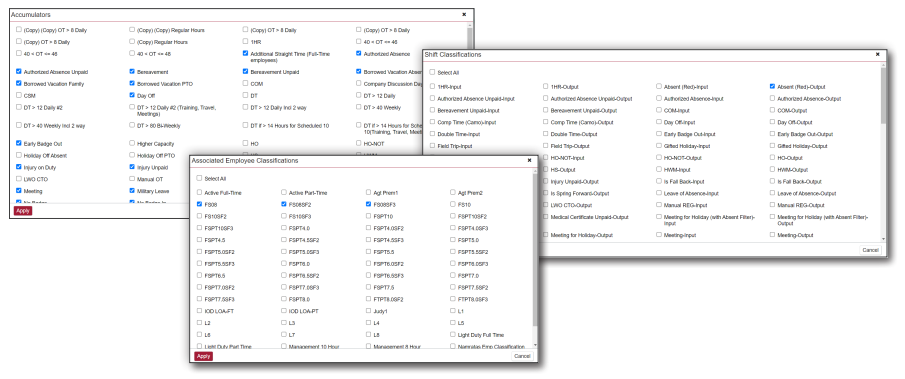
Task: Check the L8 classification box
Action: coord(368,335)
